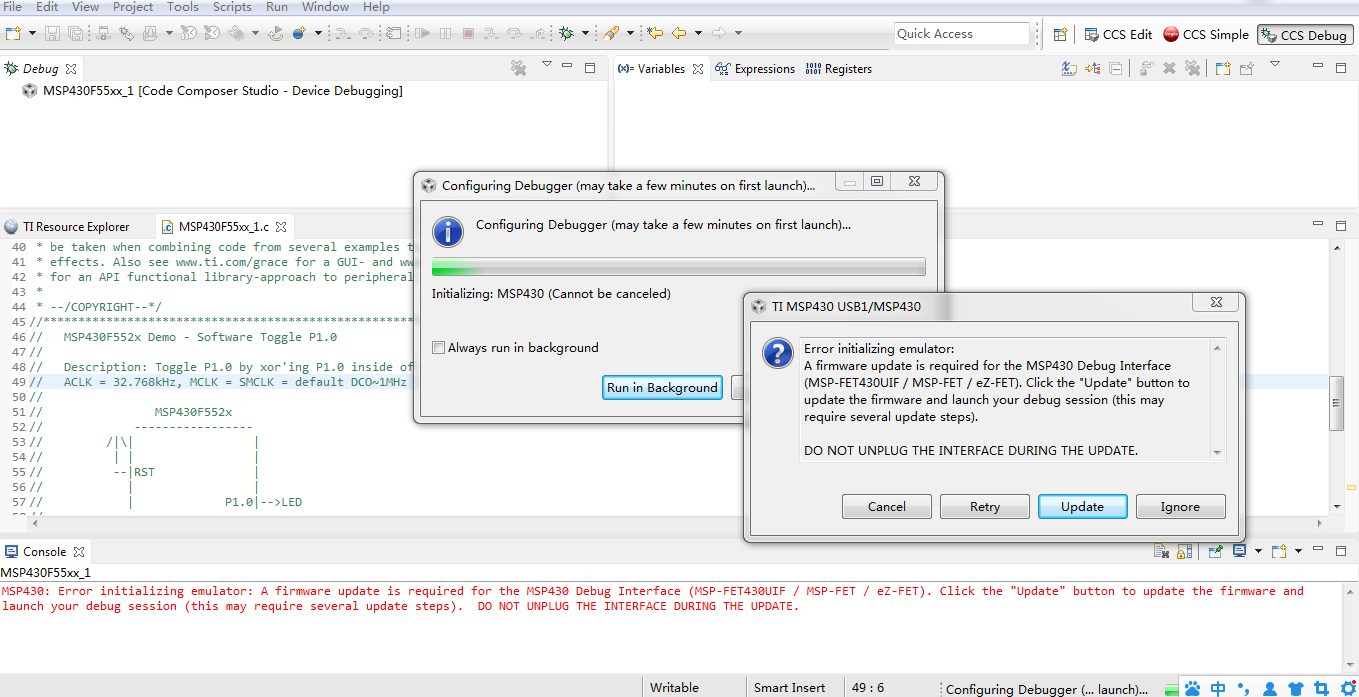Open the New toolbar dropdown arrow
The image size is (1359, 697).
[x=32, y=33]
